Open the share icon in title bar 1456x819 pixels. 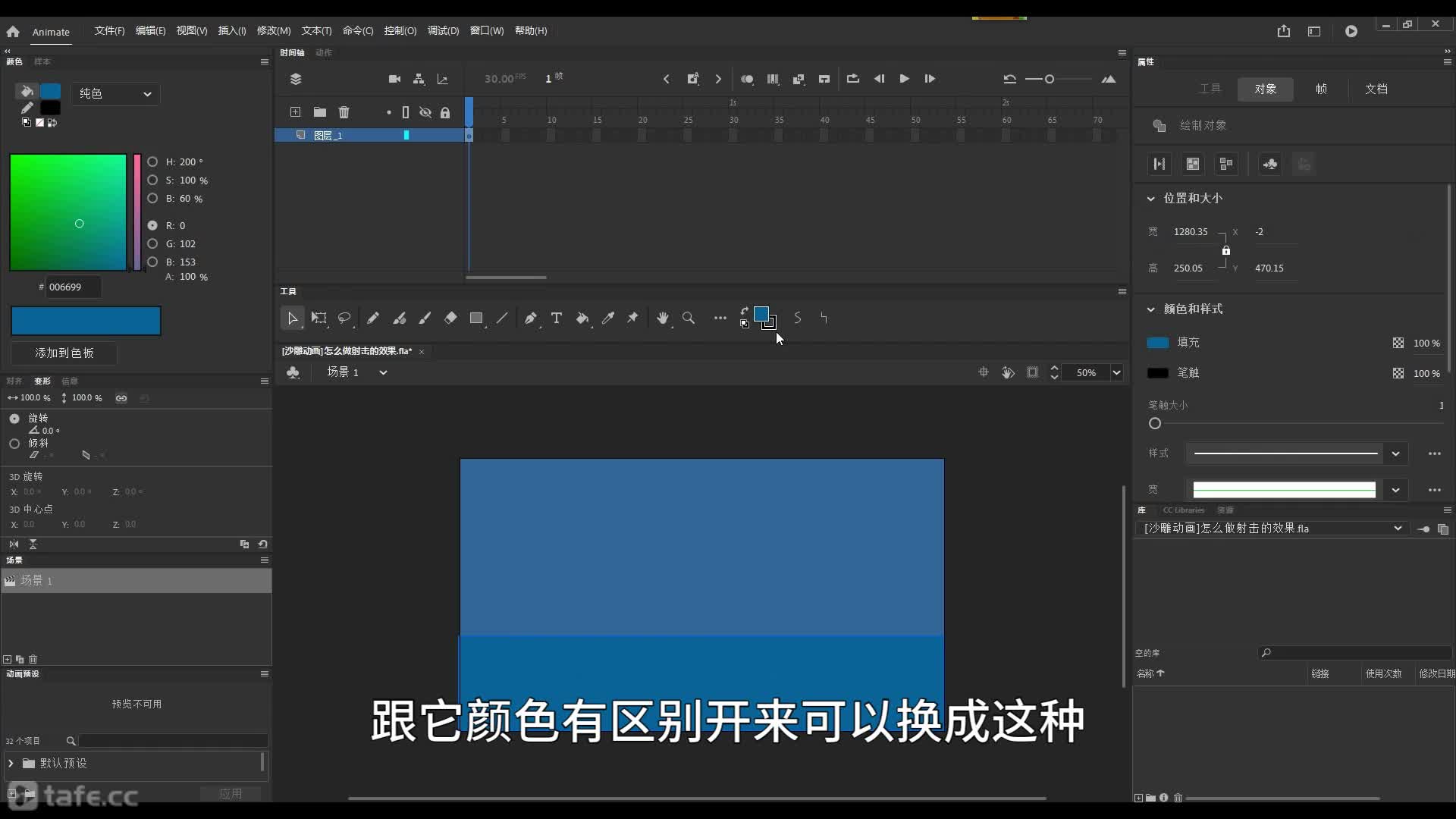click(1283, 31)
